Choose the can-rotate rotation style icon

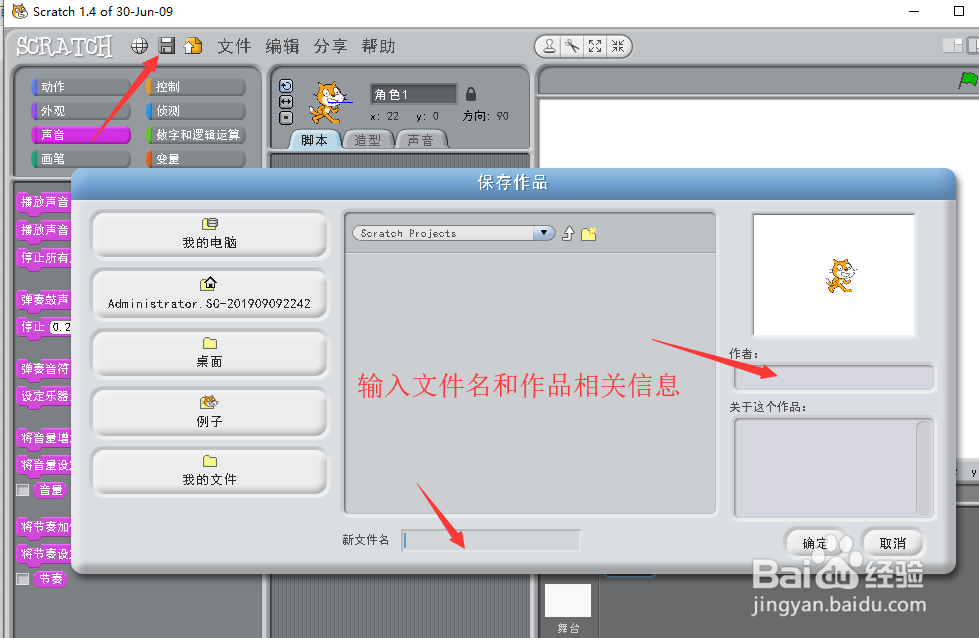pos(286,86)
